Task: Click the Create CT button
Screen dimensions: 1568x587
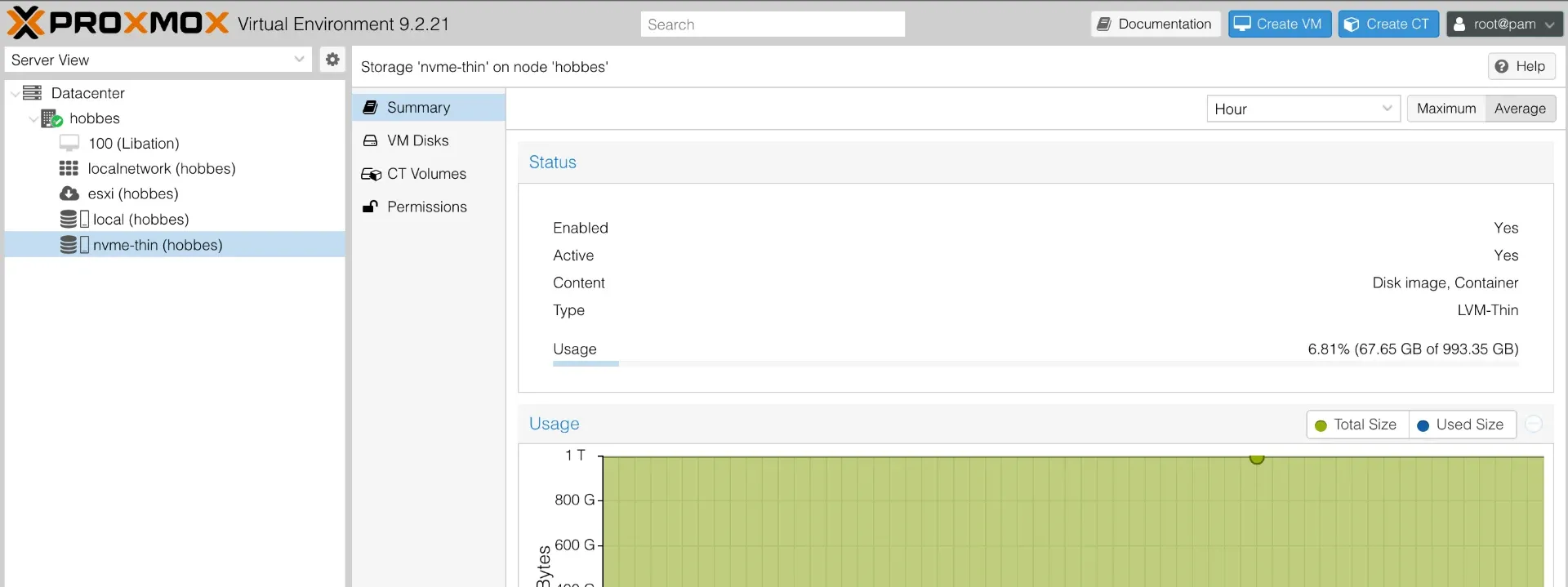Action: click(x=1388, y=24)
